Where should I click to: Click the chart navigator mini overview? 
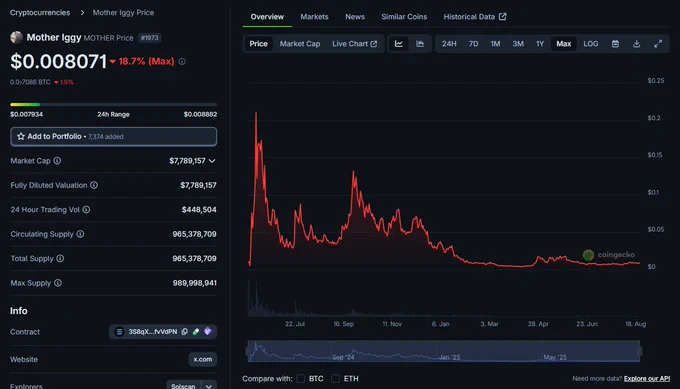444,351
